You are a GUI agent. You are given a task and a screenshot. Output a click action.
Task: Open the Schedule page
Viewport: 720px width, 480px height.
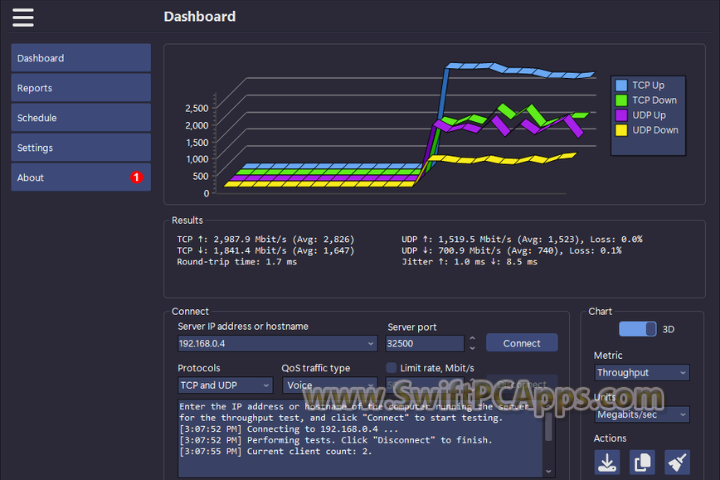(x=81, y=118)
